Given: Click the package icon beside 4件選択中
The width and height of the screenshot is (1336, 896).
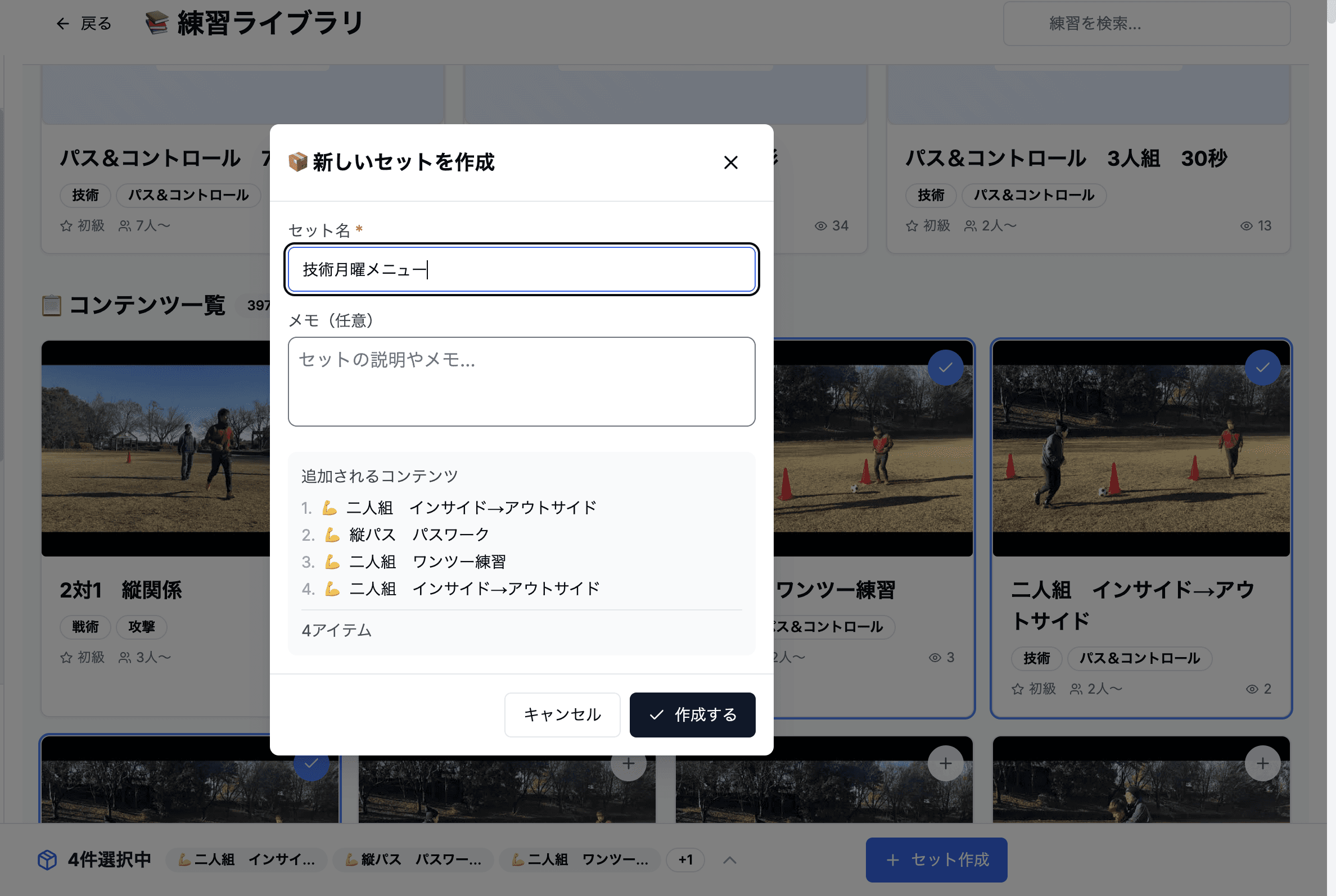Looking at the screenshot, I should click(47, 860).
